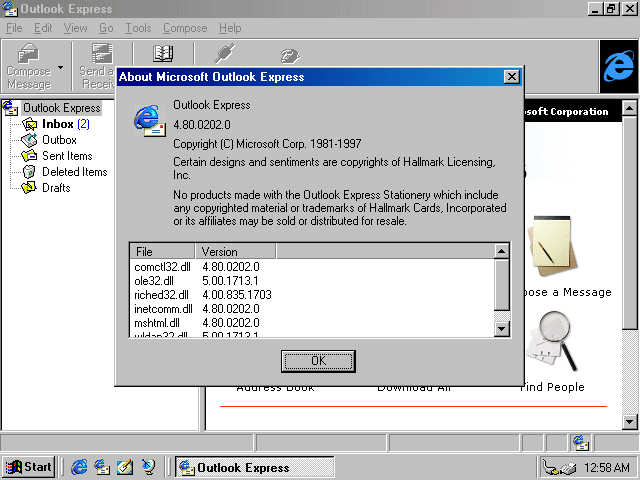Image resolution: width=640 pixels, height=480 pixels.
Task: Open the Address Book toolbar icon
Action: (x=163, y=55)
